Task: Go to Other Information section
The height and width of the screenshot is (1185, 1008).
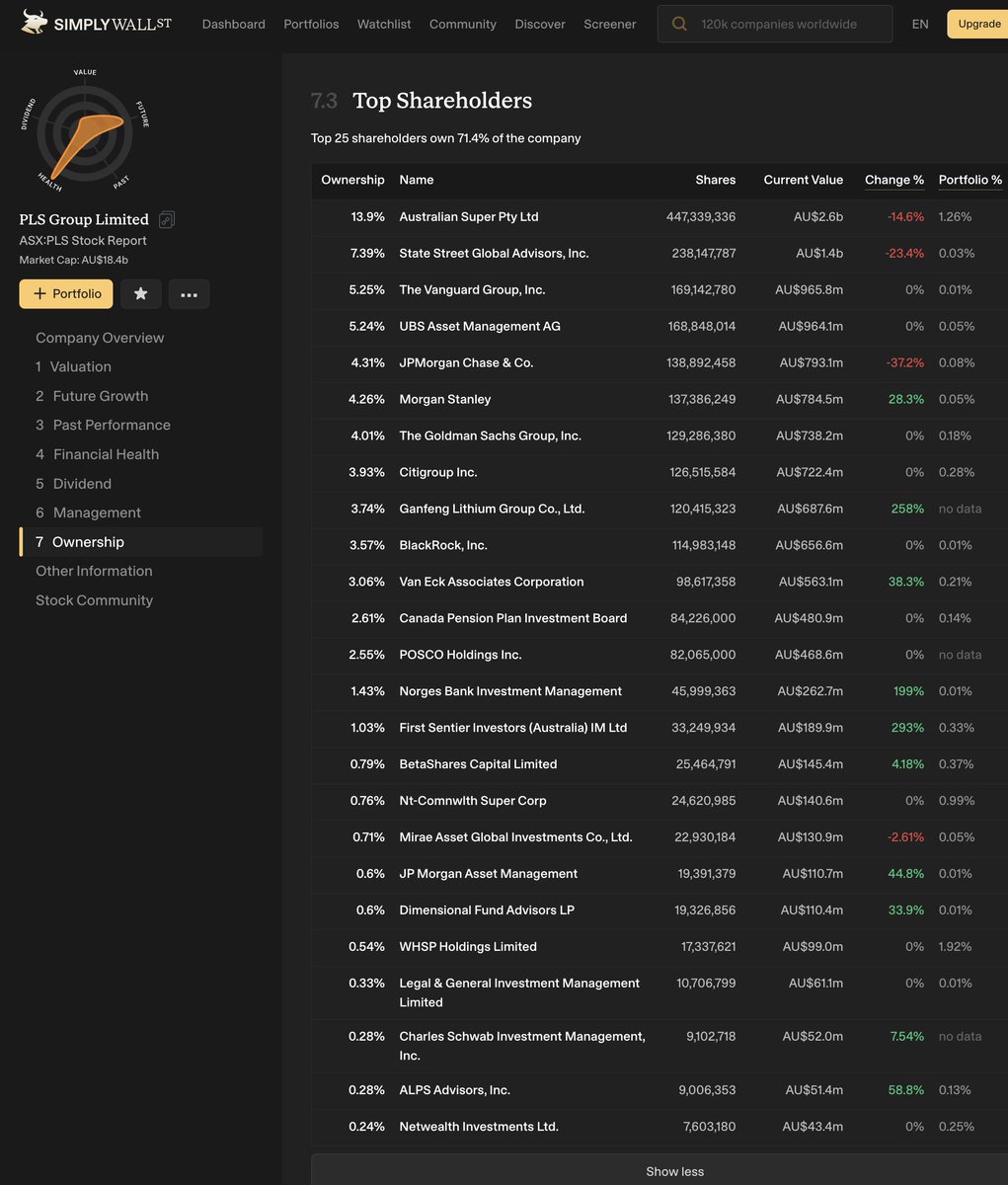Action: pos(94,571)
